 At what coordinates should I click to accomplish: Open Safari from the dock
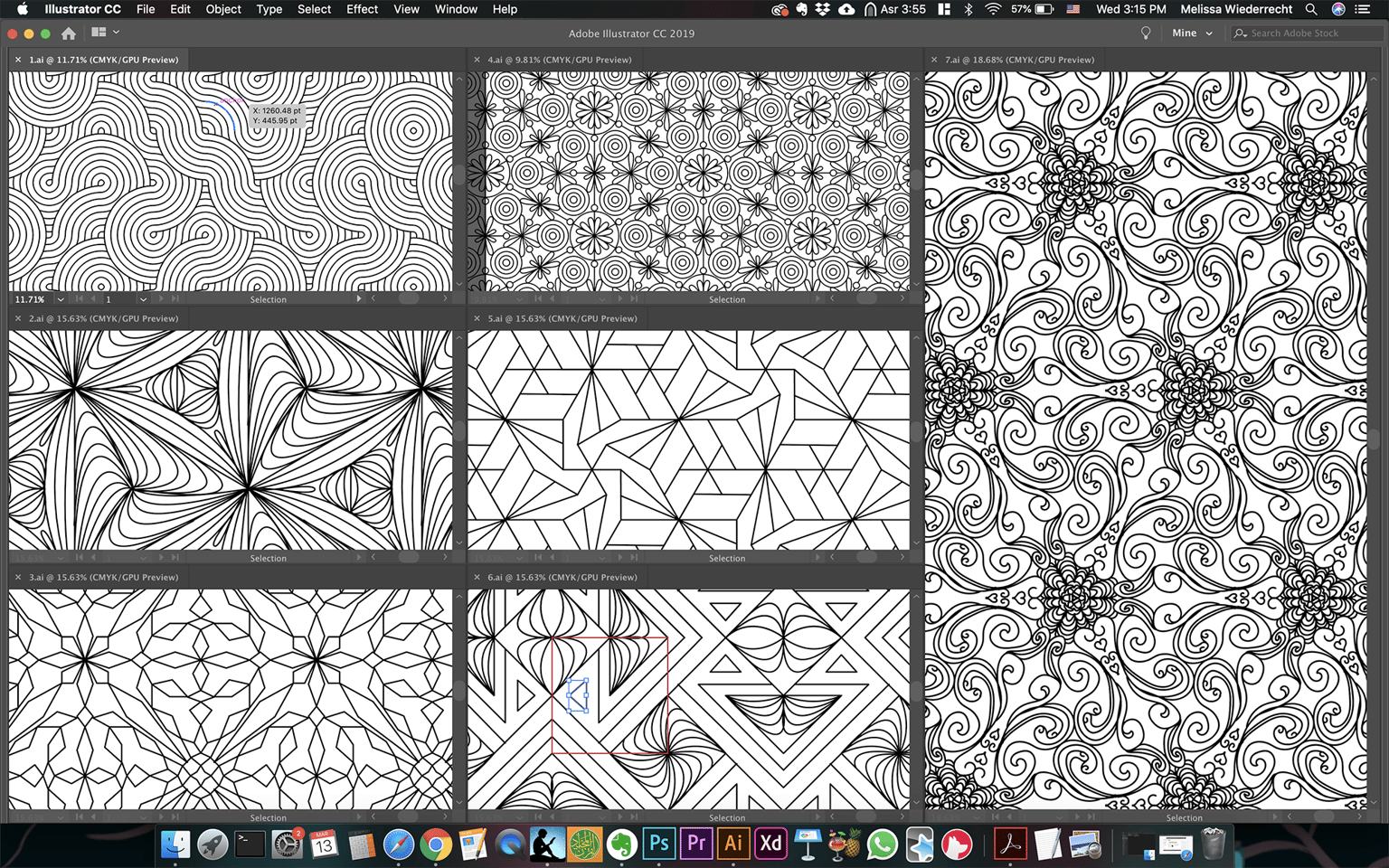[x=398, y=844]
